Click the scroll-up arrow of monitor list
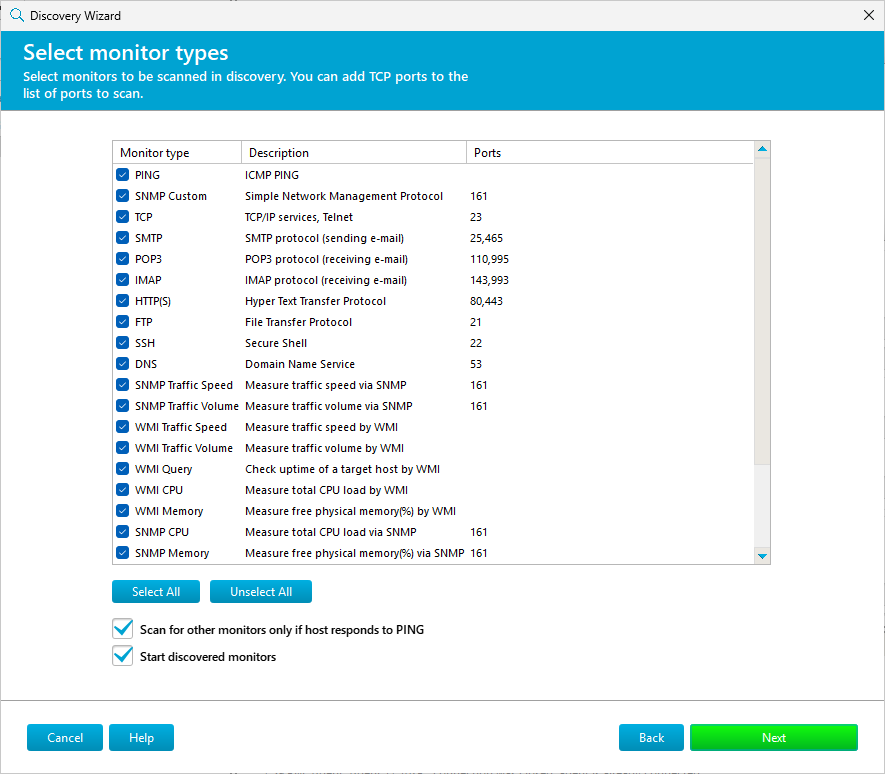 click(762, 149)
